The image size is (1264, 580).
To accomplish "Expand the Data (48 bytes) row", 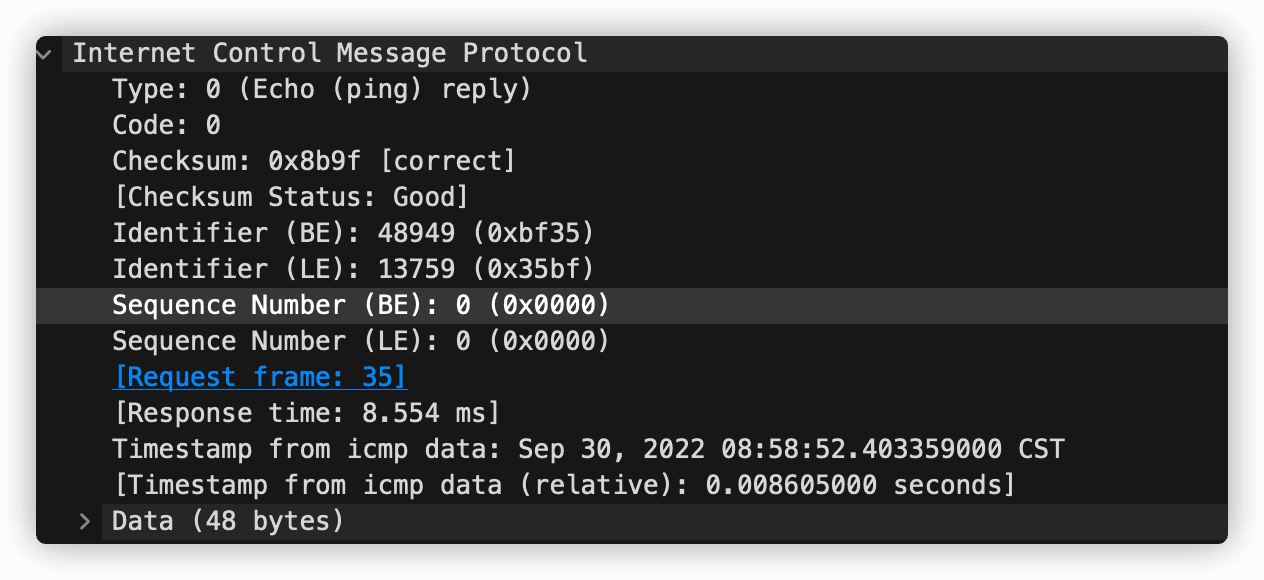I will pyautogui.click(x=85, y=521).
